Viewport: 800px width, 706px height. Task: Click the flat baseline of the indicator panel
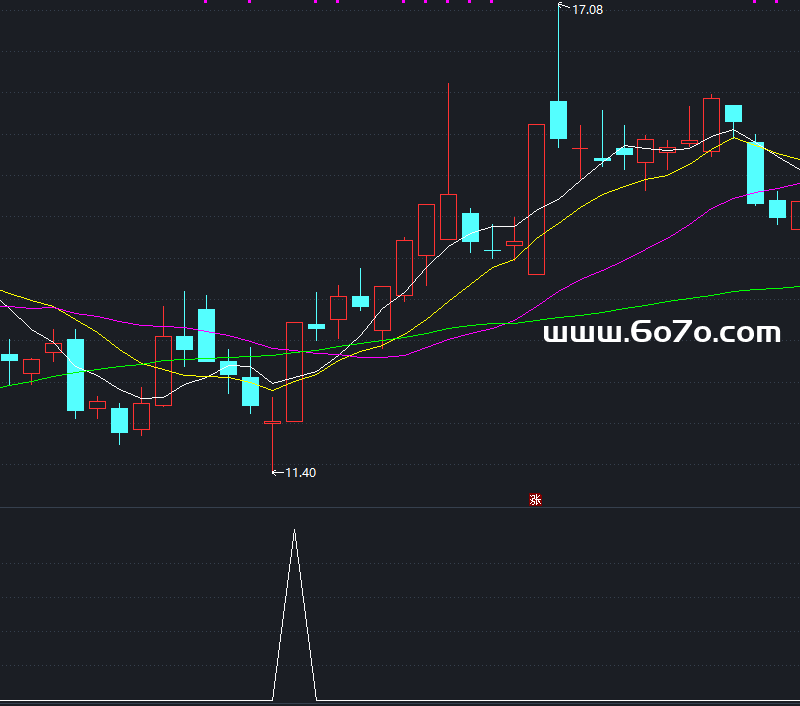(150, 700)
